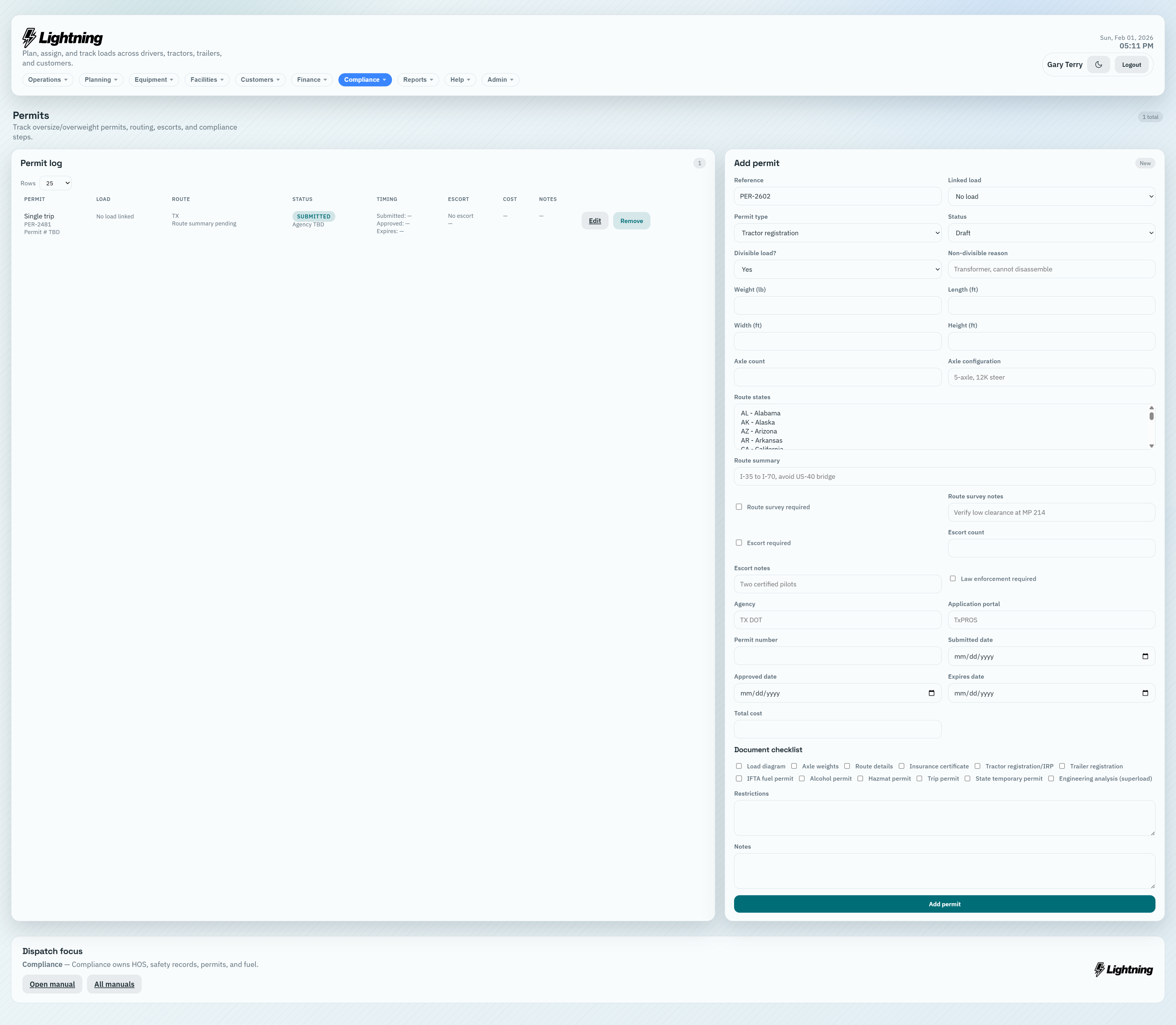Screen dimensions: 1176x1025
Task: Open the calendar picker for Approved date
Action: pyautogui.click(x=932, y=693)
